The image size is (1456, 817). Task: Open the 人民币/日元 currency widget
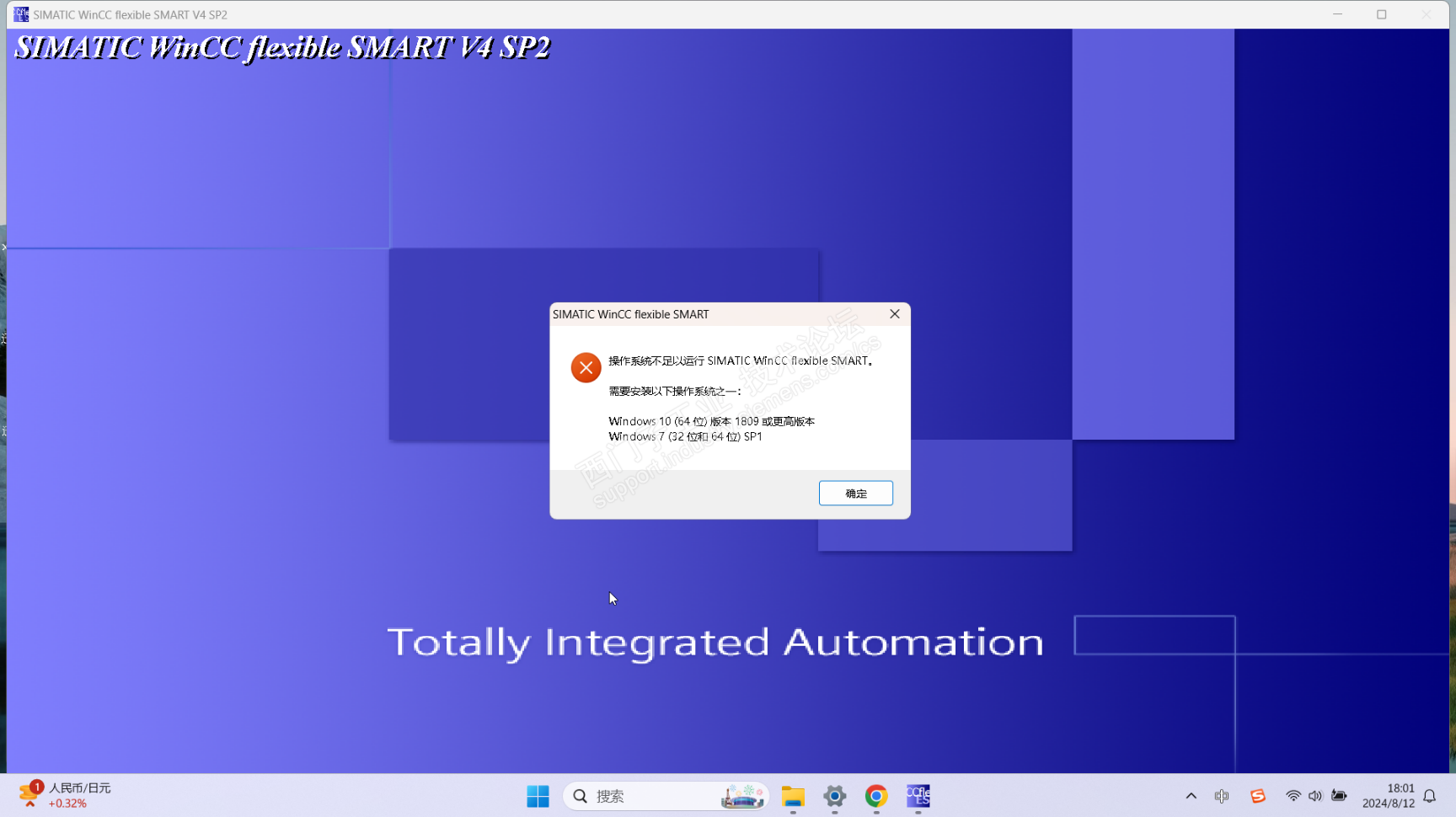65,796
